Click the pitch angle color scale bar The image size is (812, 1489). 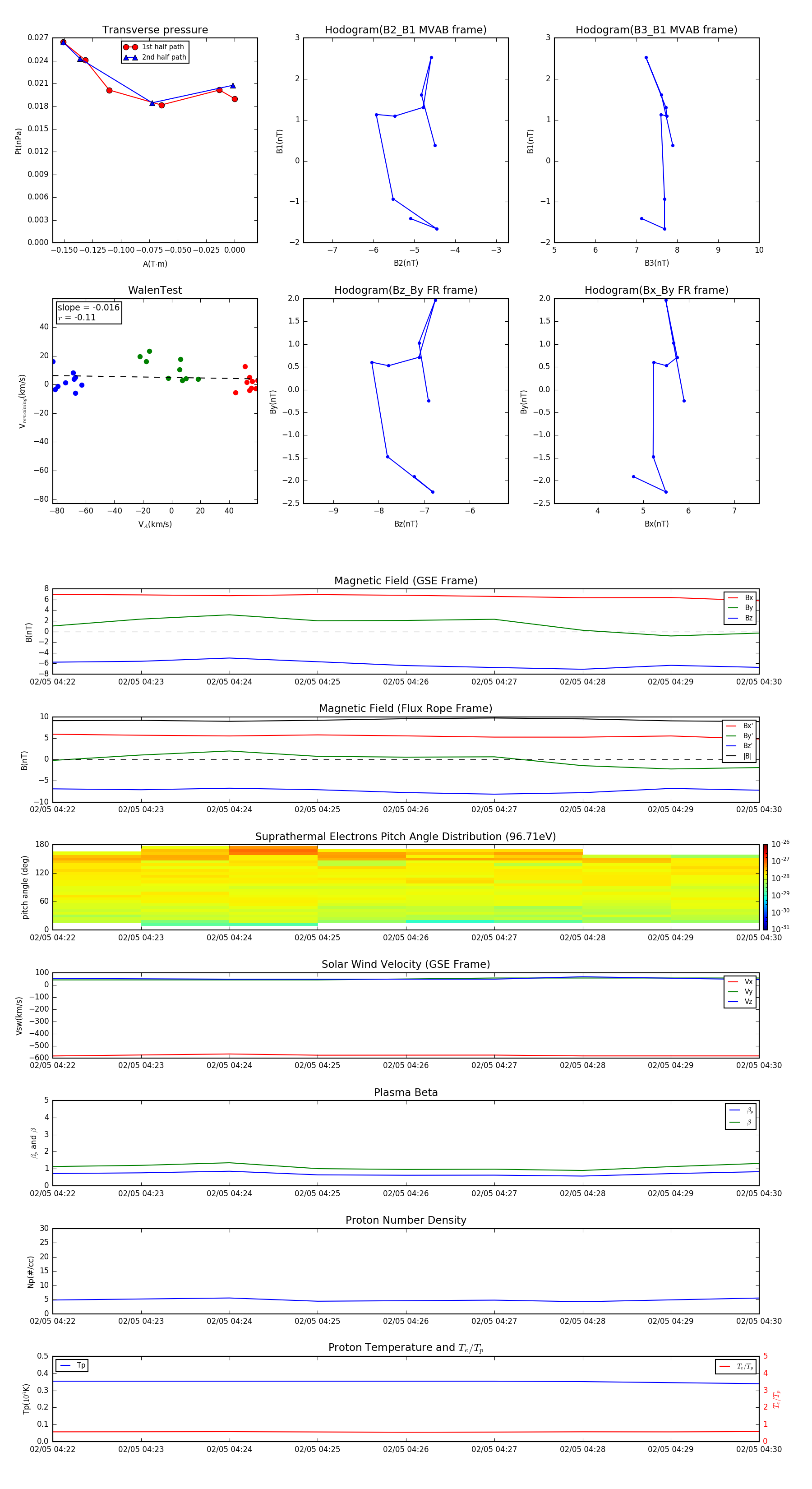[765, 887]
